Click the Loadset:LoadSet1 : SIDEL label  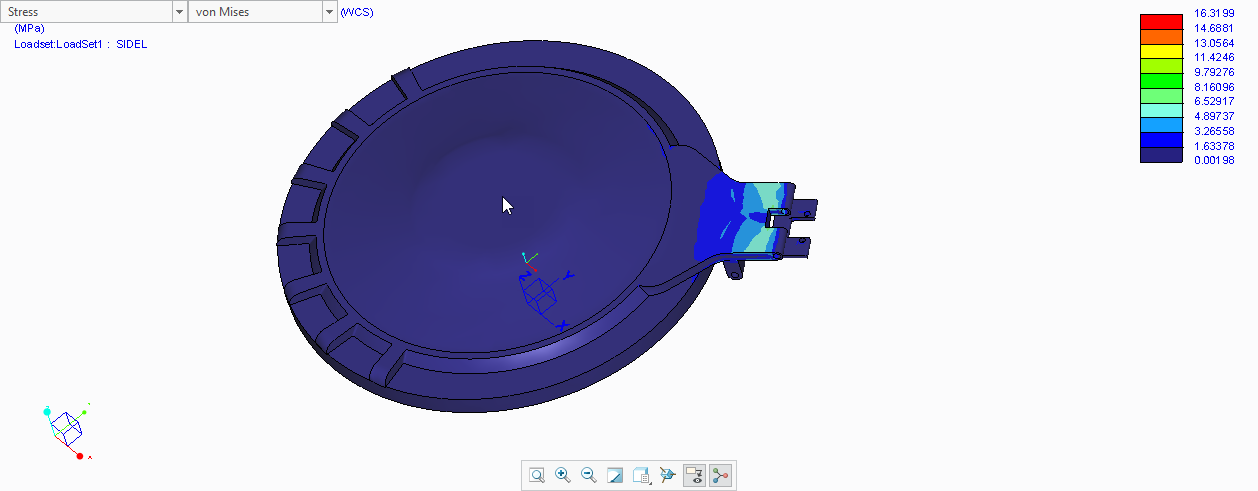pyautogui.click(x=81, y=44)
